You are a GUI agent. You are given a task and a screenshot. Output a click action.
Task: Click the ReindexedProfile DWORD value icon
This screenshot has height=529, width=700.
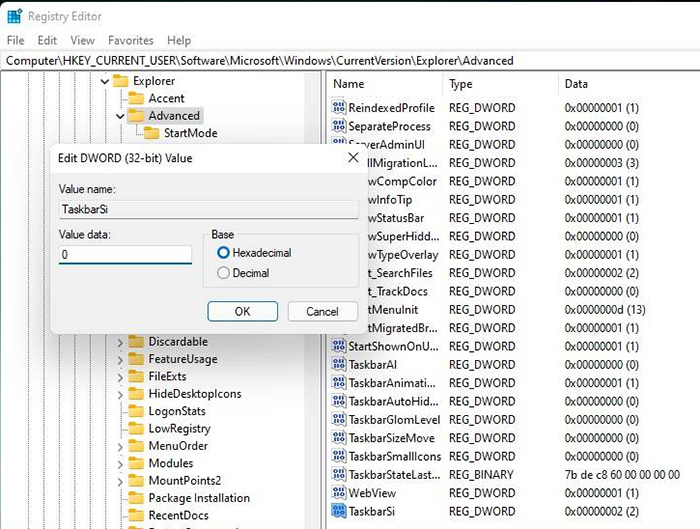tap(339, 108)
